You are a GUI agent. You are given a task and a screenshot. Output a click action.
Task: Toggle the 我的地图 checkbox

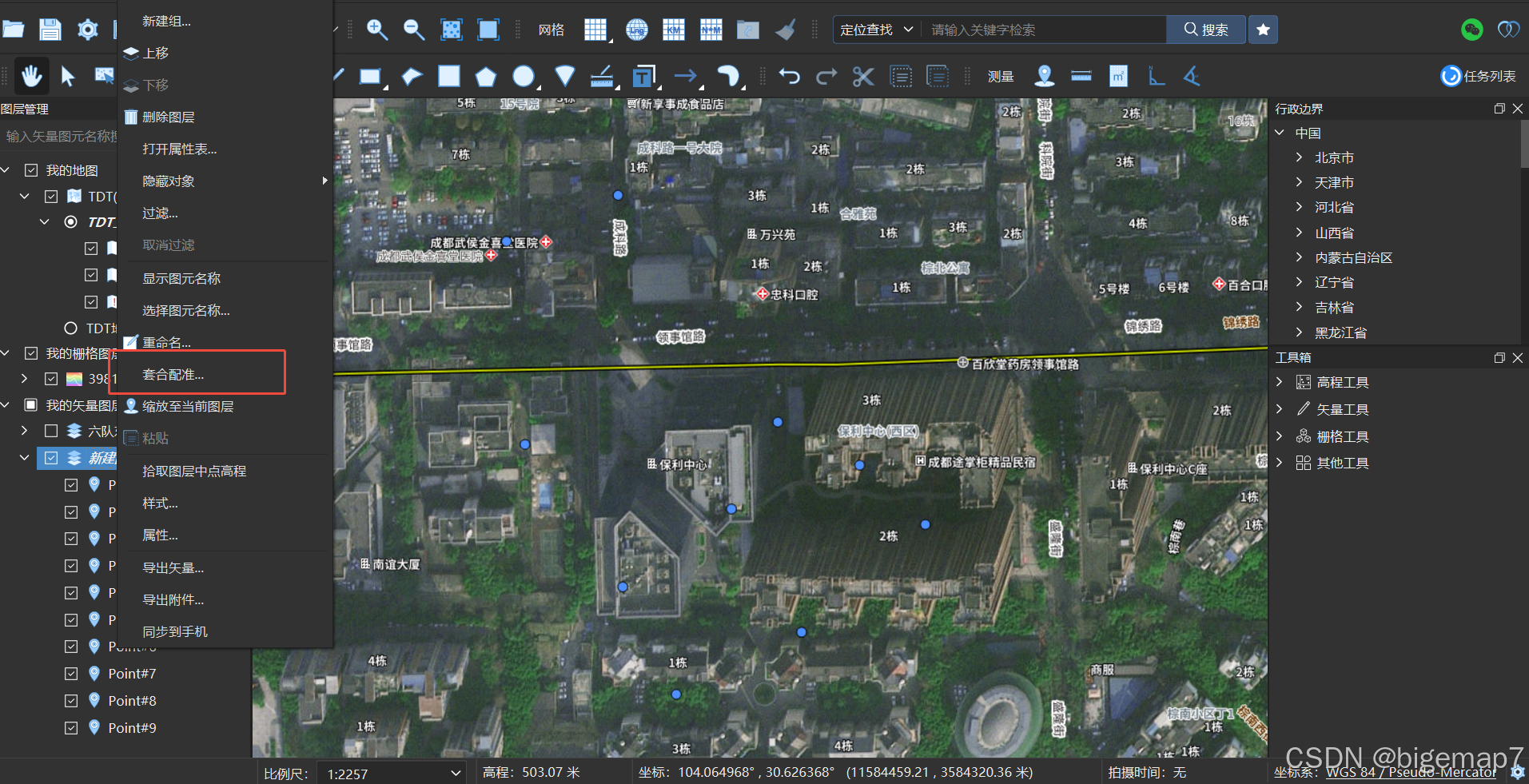pos(31,170)
